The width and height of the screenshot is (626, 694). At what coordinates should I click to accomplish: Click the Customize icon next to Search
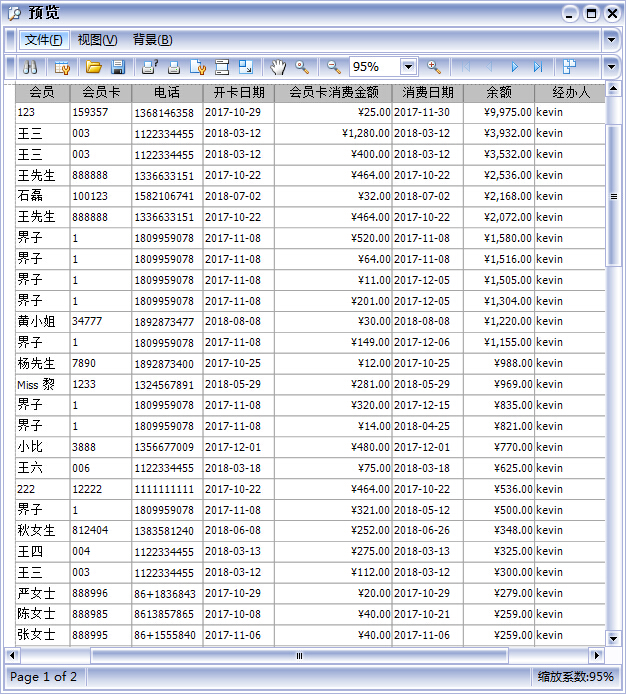(x=62, y=67)
